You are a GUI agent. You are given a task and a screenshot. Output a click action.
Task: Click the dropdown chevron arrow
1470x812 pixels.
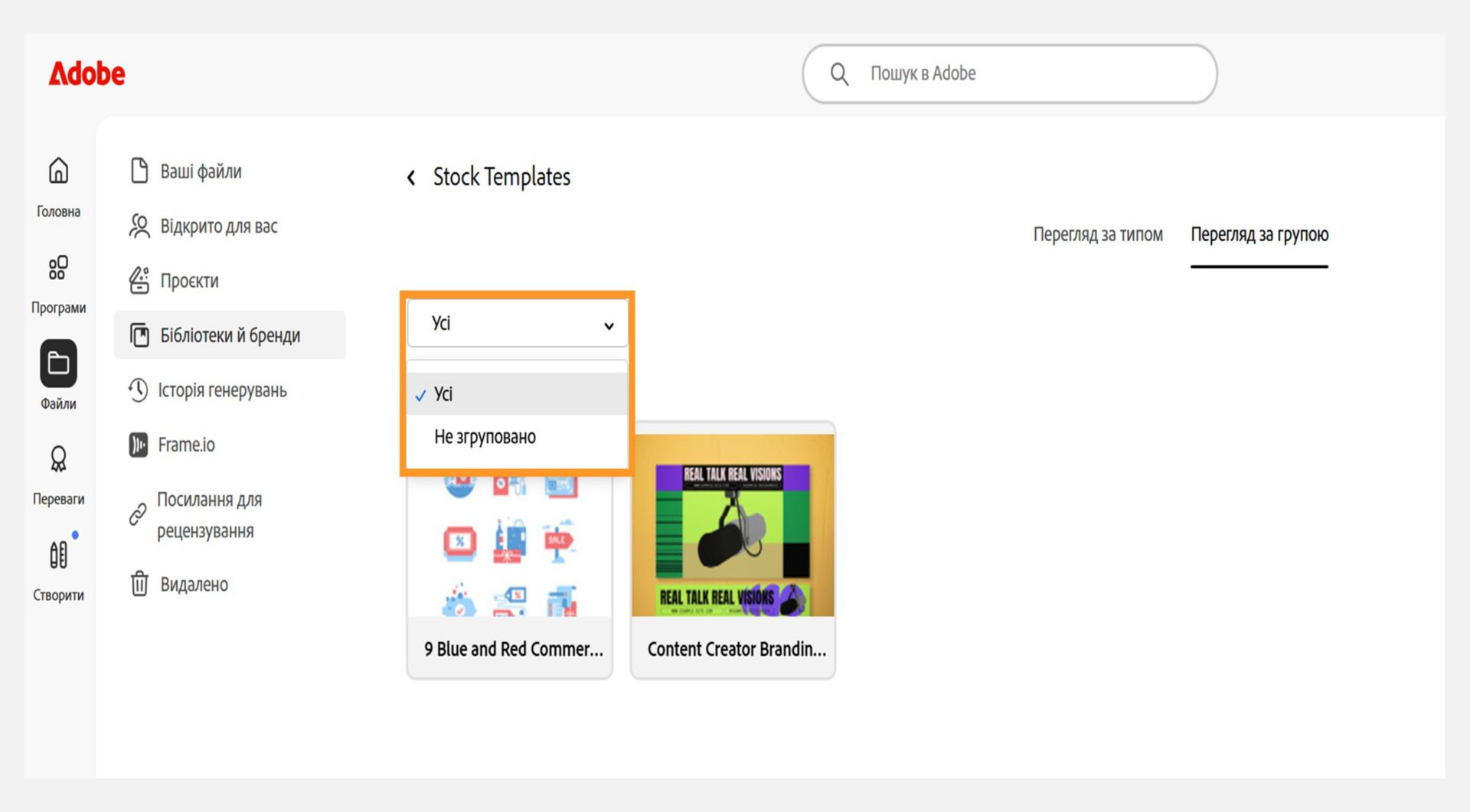click(x=609, y=326)
